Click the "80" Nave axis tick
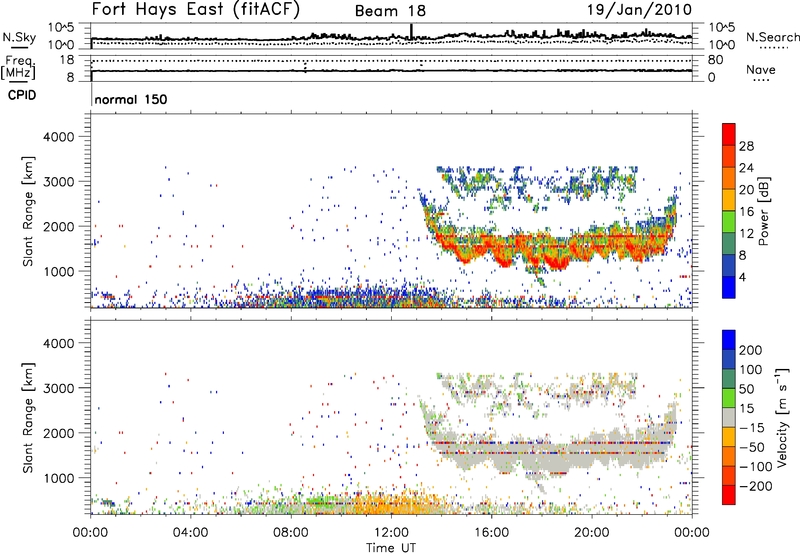The height and width of the screenshot is (554, 800). pos(715,60)
